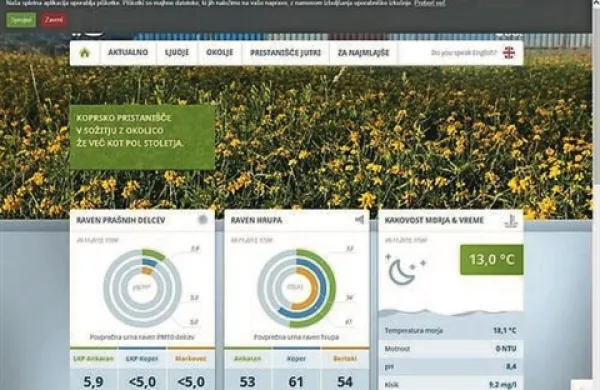This screenshot has height=390, width=600.
Task: Open the Za najmlajše section
Action: 363,52
